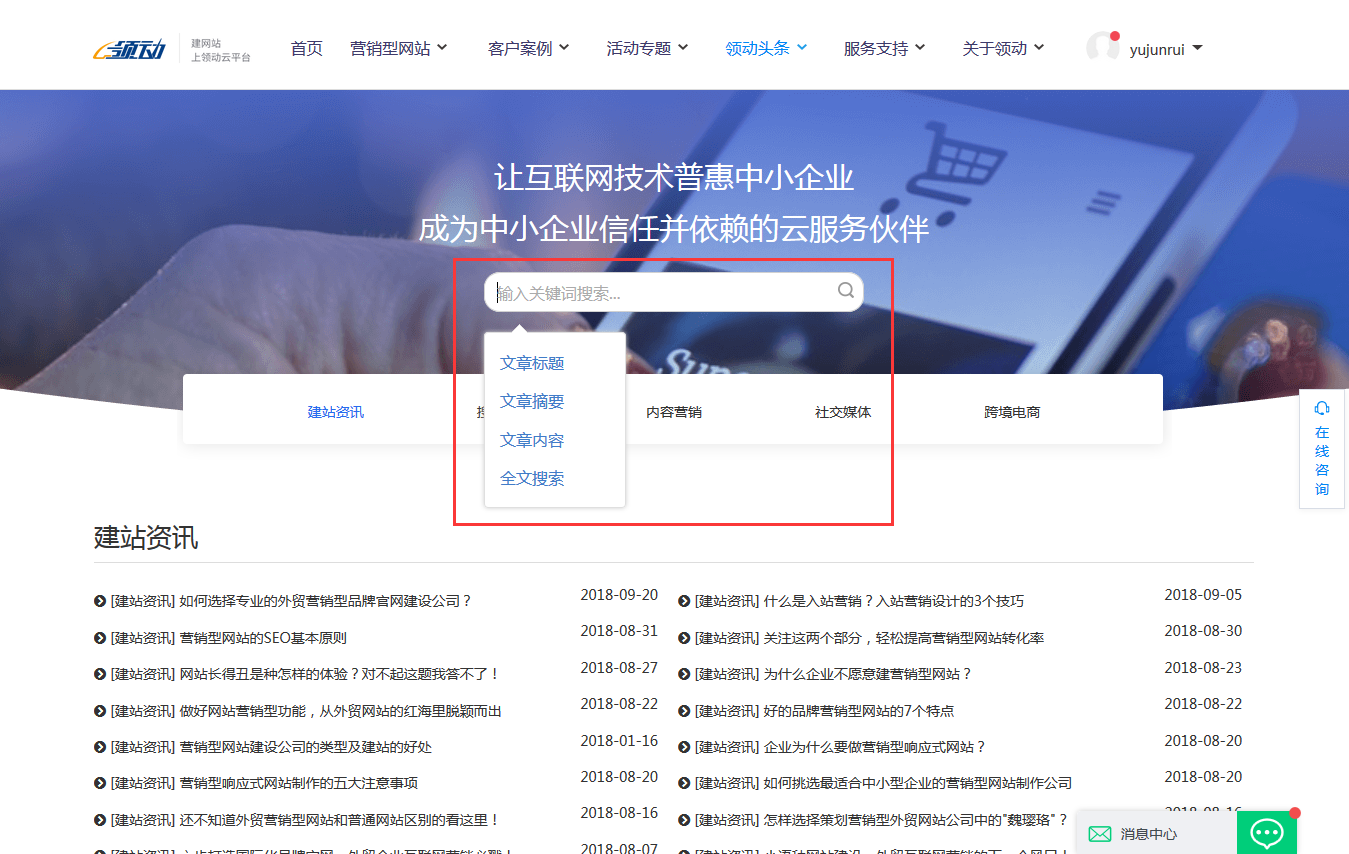Click the magnifier icon in the search box
1349x854 pixels.
[x=845, y=291]
